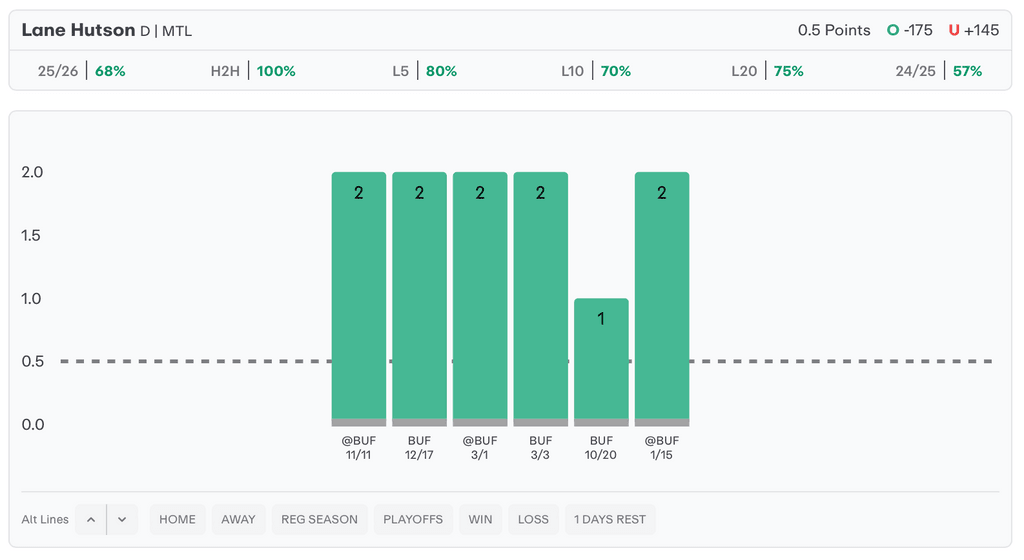This screenshot has width=1024, height=560.
Task: Enable the PLAYOFFS filter
Action: point(412,519)
